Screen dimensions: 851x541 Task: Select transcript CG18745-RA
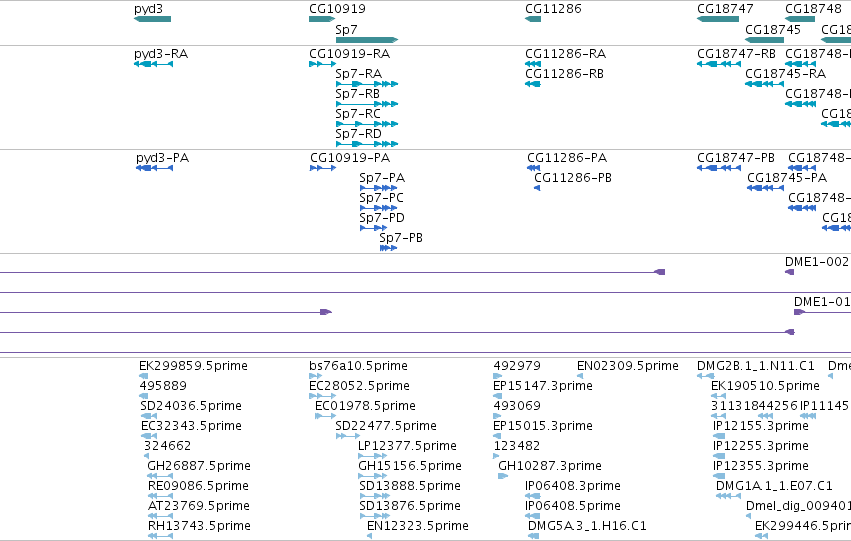click(x=764, y=84)
